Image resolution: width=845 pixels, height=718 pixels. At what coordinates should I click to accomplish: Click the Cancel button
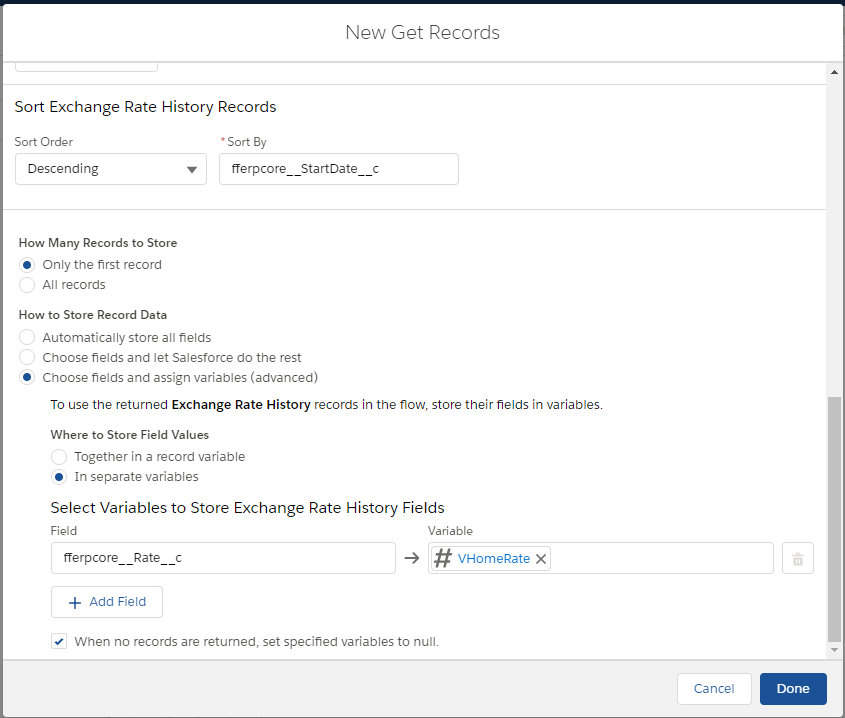pyautogui.click(x=714, y=689)
